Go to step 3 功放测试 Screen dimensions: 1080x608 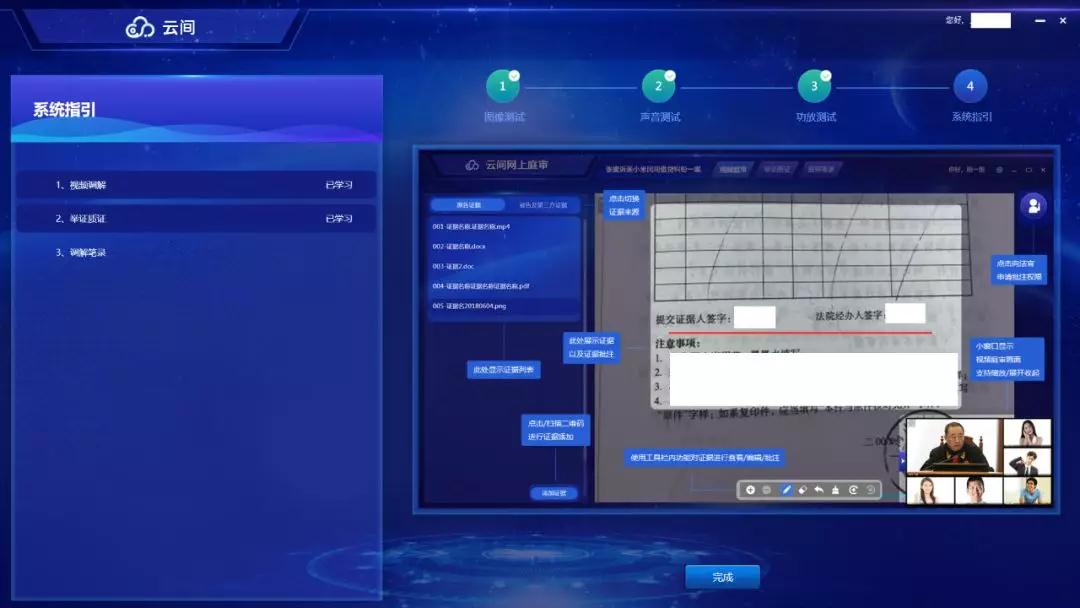click(x=814, y=87)
